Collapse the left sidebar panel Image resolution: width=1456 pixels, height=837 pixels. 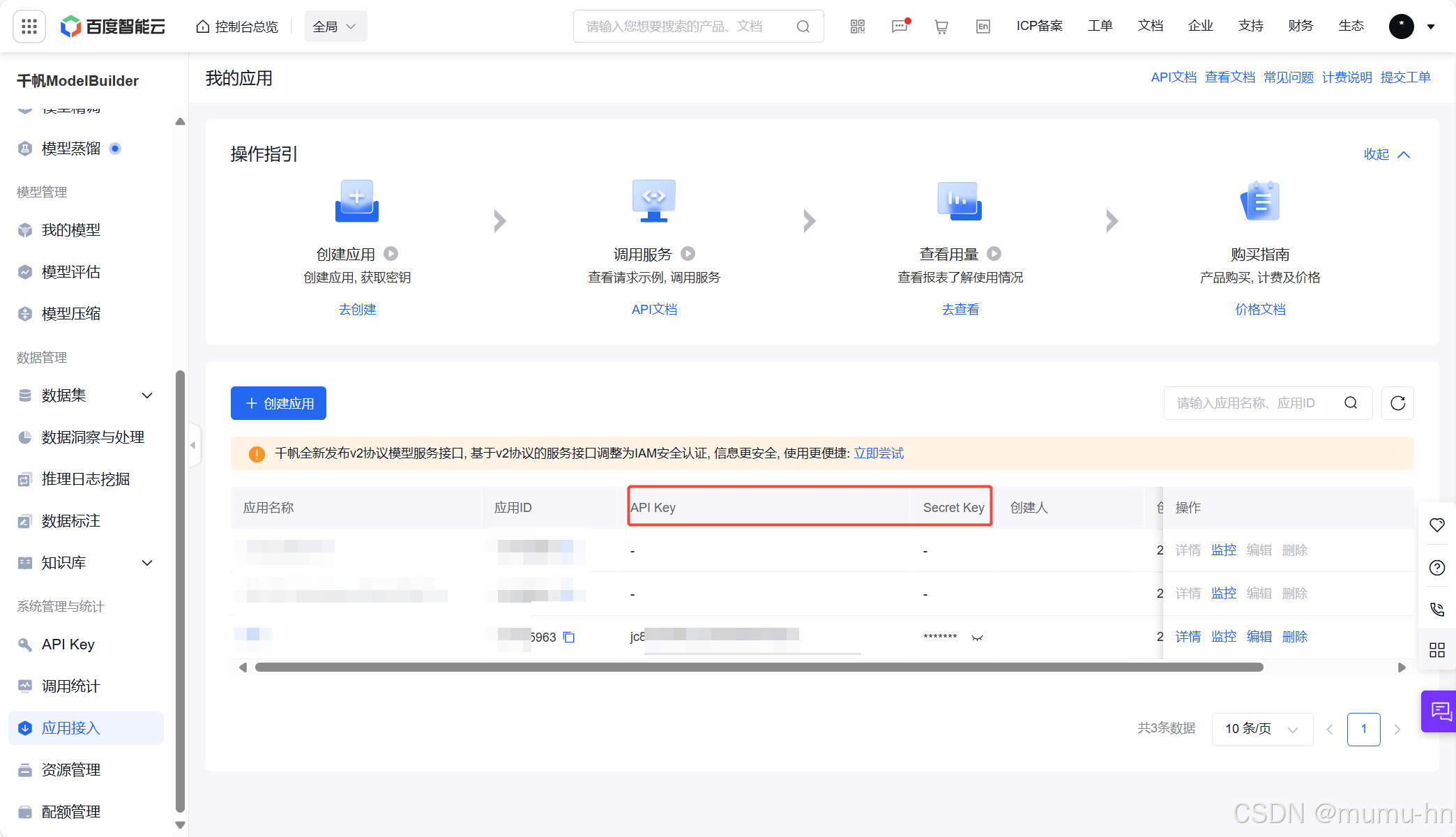[x=193, y=445]
